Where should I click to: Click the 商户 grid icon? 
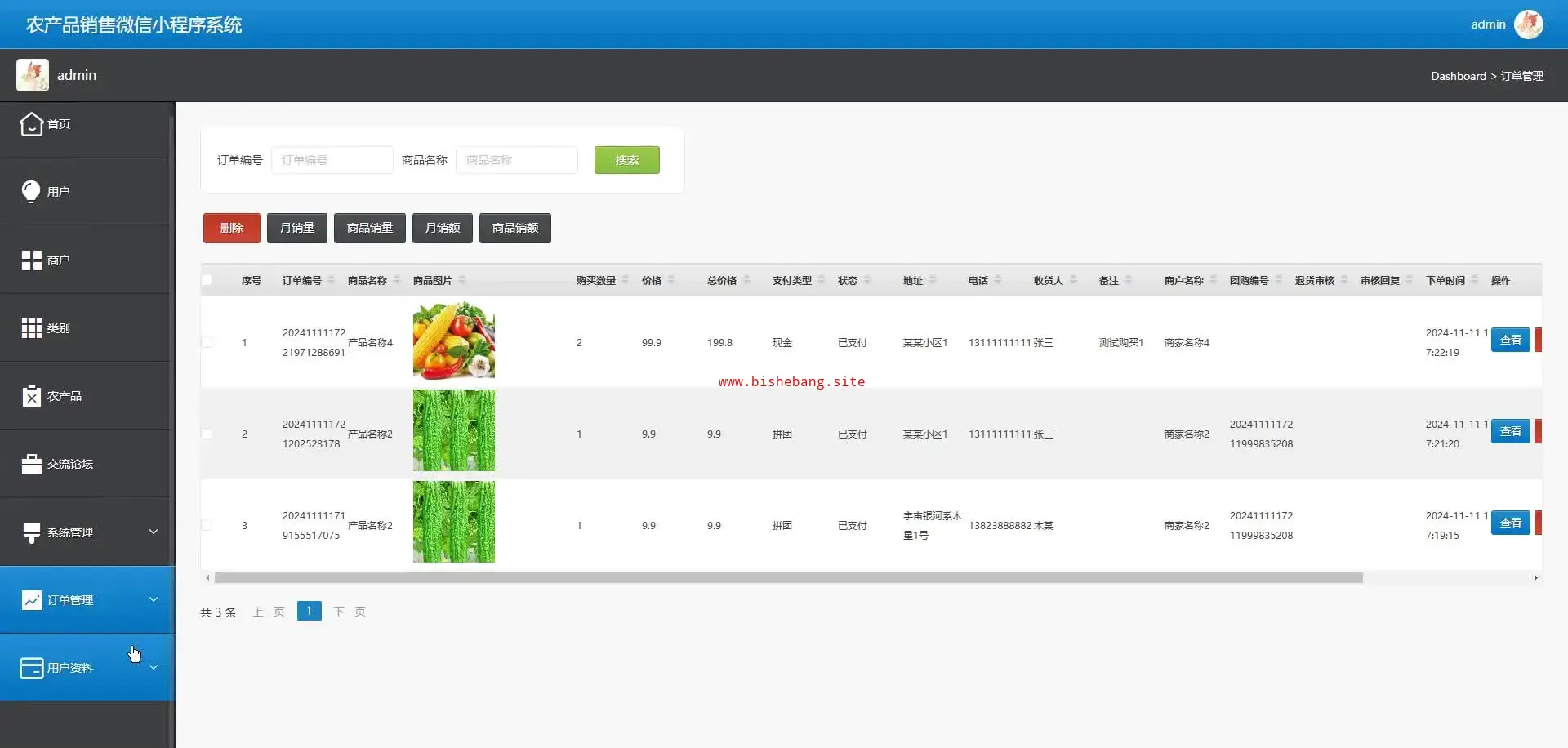(31, 260)
